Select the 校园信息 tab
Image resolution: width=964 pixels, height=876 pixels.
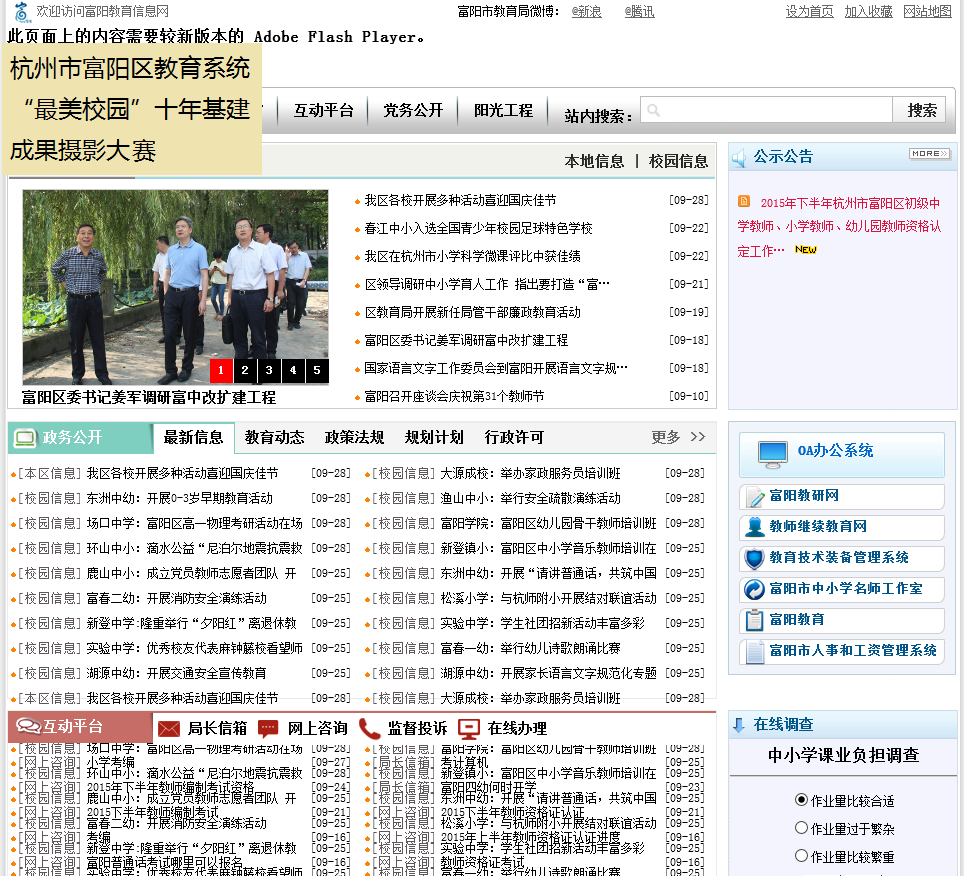coord(678,161)
